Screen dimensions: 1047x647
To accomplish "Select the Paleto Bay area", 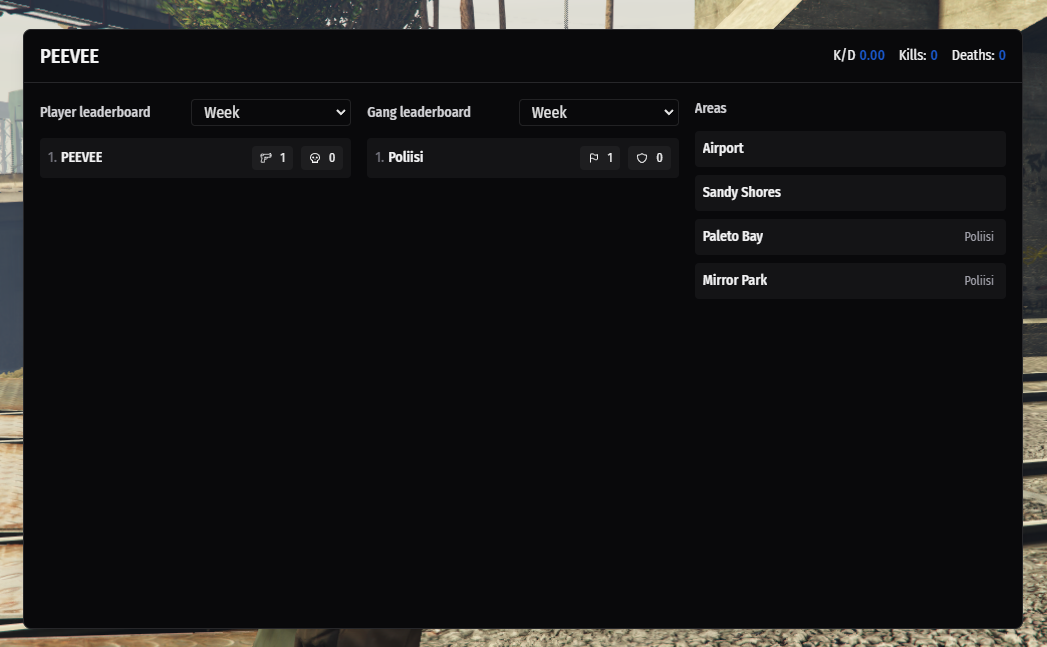I will coord(850,237).
